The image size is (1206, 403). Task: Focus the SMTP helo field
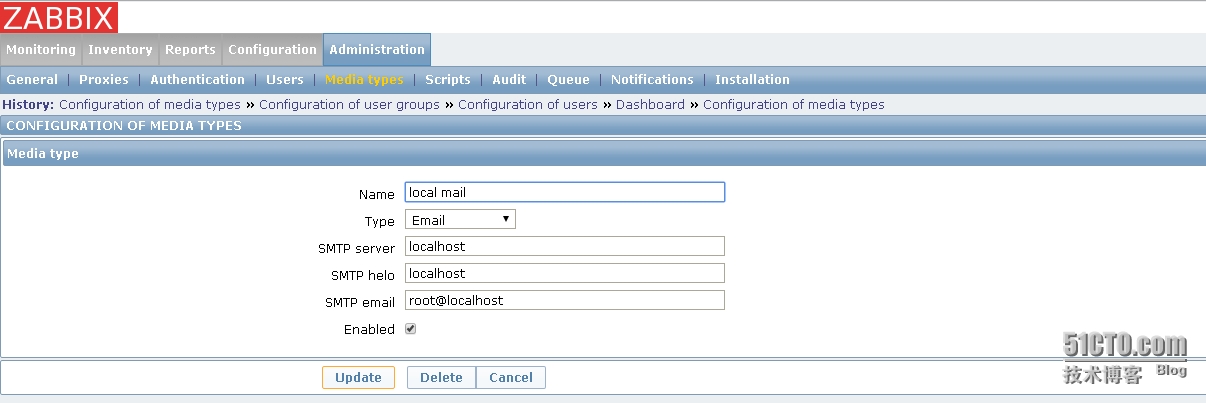tap(564, 273)
